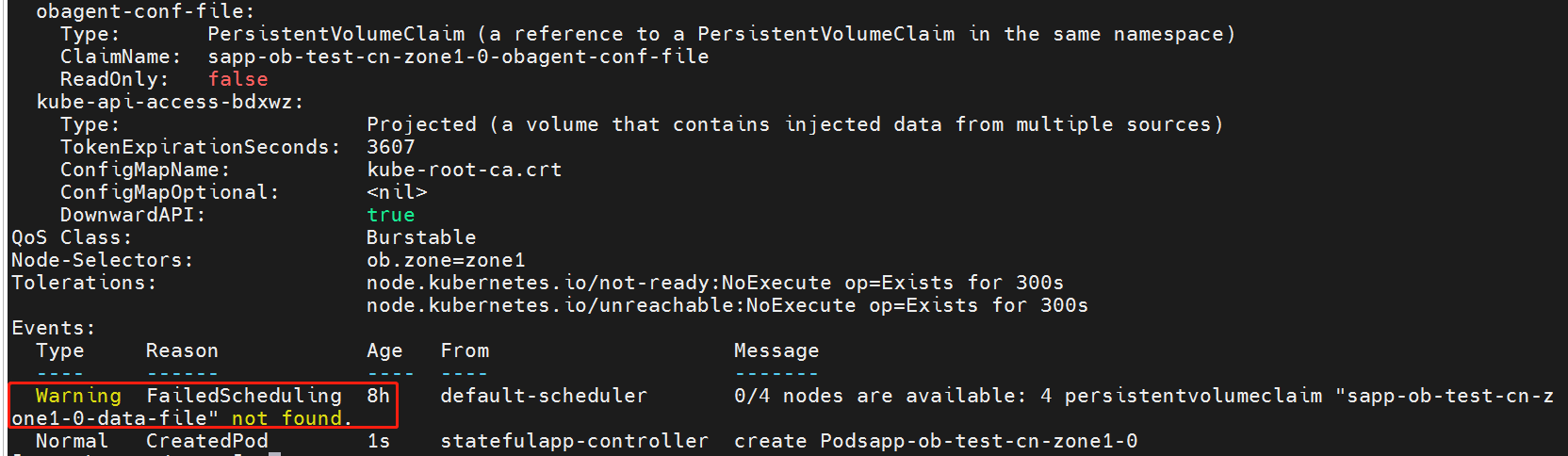The height and width of the screenshot is (456, 1568).
Task: Click the unreachable NoExecute toleration line
Action: point(727,305)
